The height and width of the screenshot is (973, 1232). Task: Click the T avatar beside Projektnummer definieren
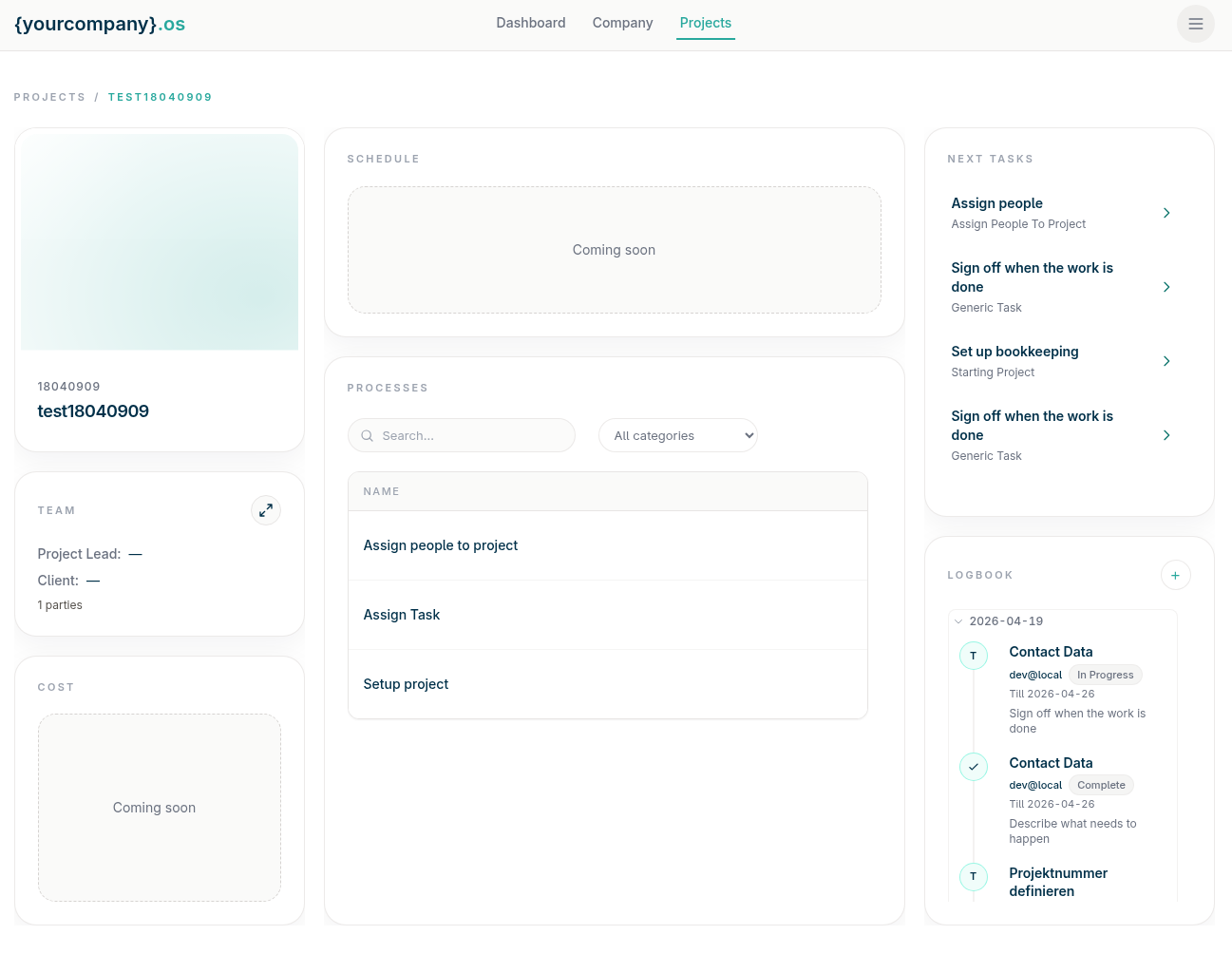pyautogui.click(x=974, y=876)
